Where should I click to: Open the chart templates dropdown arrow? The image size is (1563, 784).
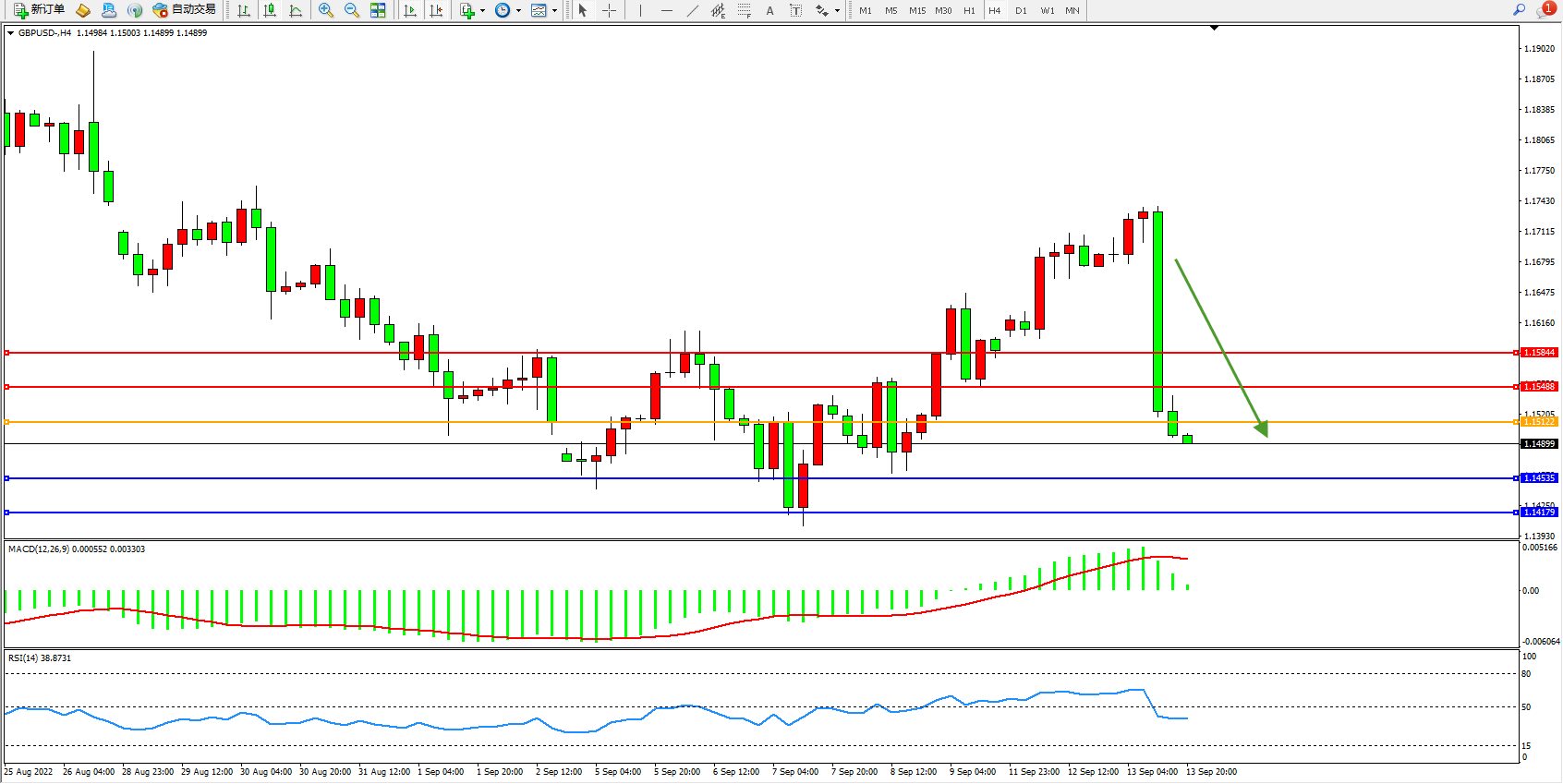point(554,11)
